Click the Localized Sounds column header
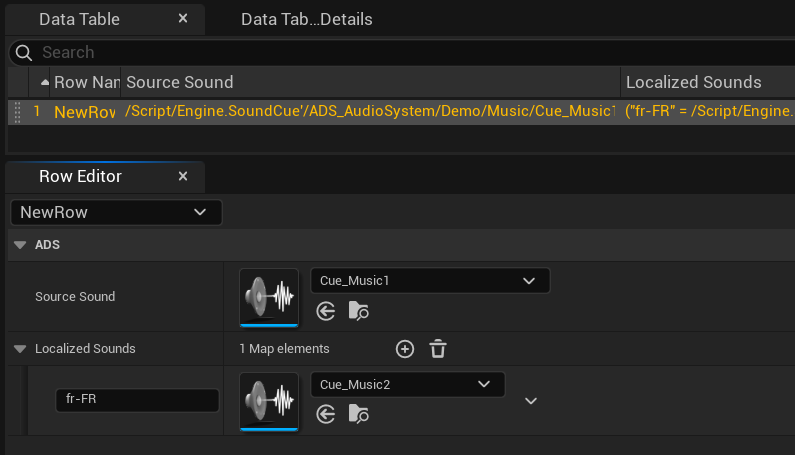This screenshot has height=455, width=795. 708,82
